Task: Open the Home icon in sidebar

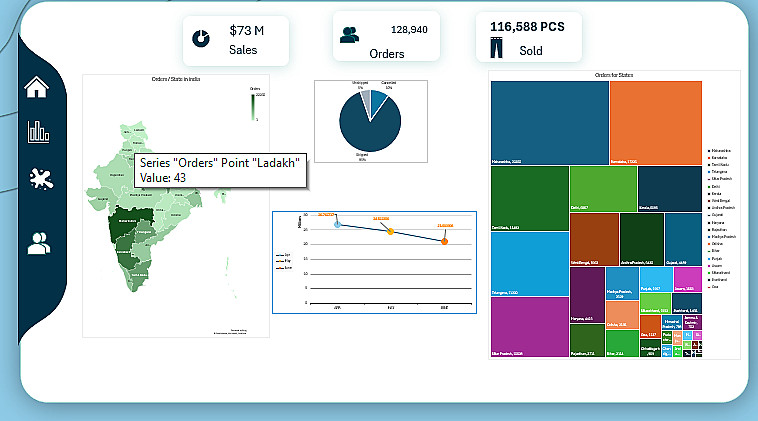Action: point(37,87)
